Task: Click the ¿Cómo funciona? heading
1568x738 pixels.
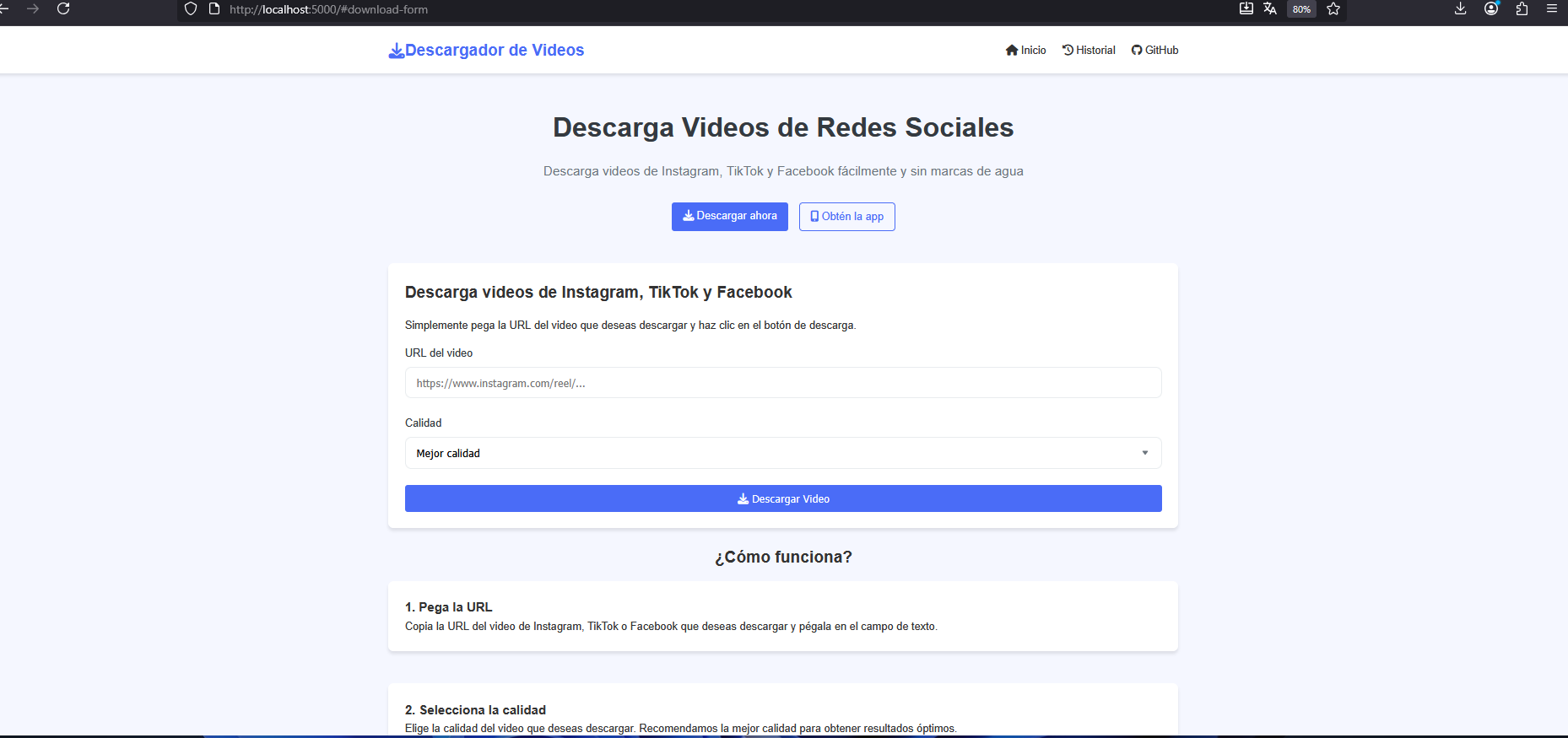Action: point(783,558)
